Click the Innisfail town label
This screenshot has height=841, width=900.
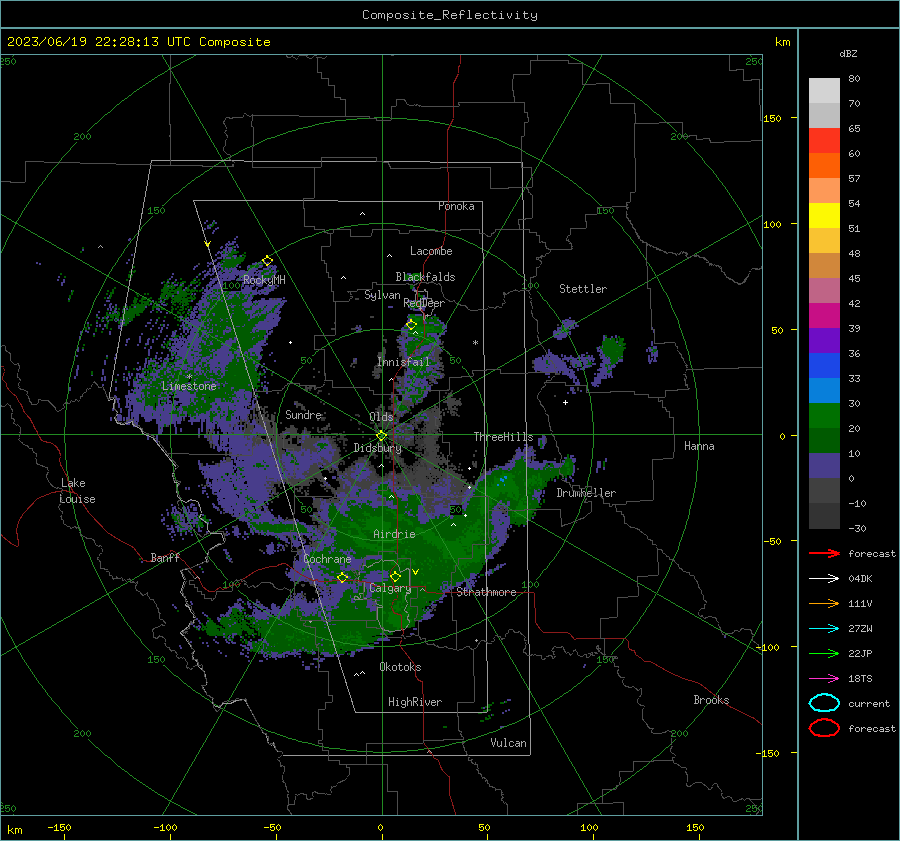pyautogui.click(x=403, y=362)
